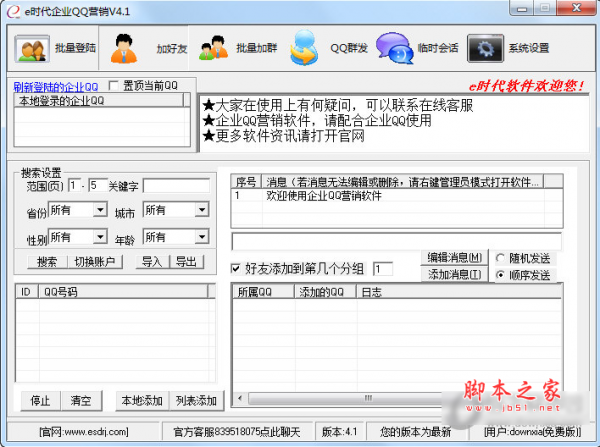
Task: Click the range end page field showing 5
Action: click(x=97, y=186)
